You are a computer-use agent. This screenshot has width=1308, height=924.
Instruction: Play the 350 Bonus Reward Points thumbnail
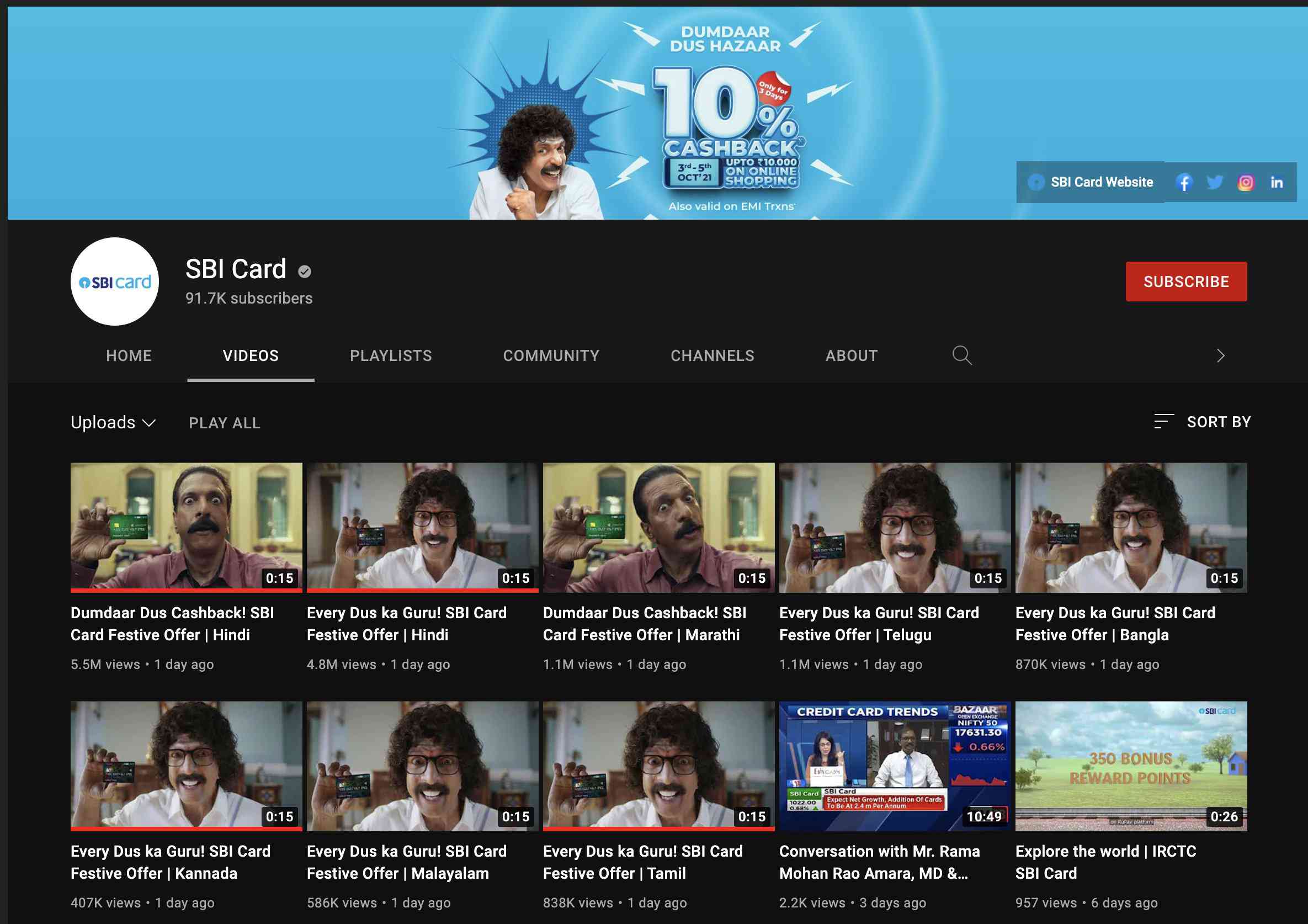click(1131, 766)
